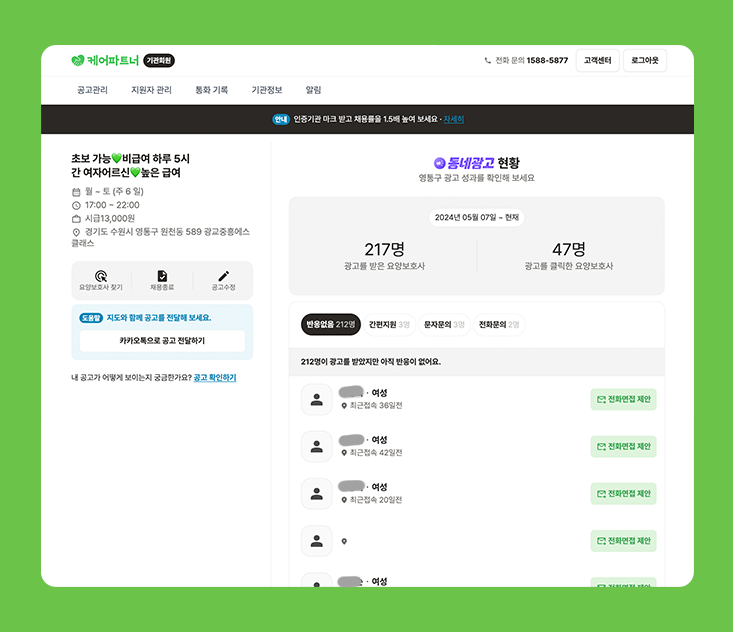Click 전화면접 제안 for 20일전 applicant
This screenshot has width=733, height=632.
(x=624, y=494)
